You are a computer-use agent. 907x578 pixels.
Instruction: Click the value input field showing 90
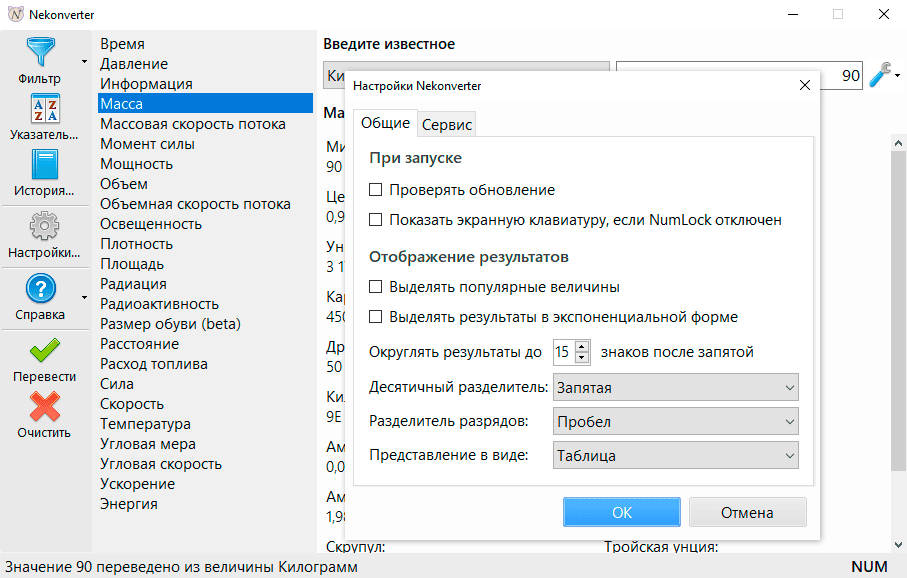tap(739, 75)
